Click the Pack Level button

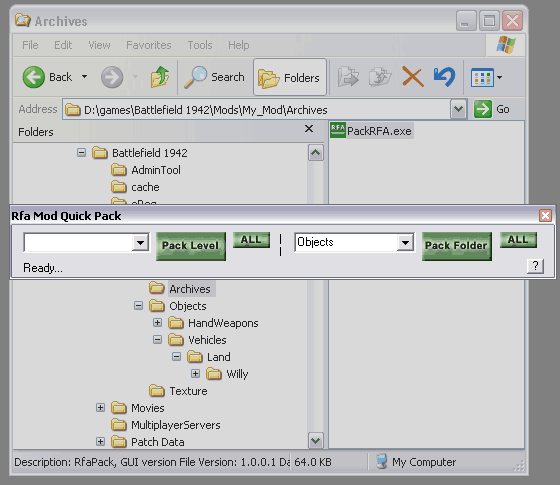[191, 246]
